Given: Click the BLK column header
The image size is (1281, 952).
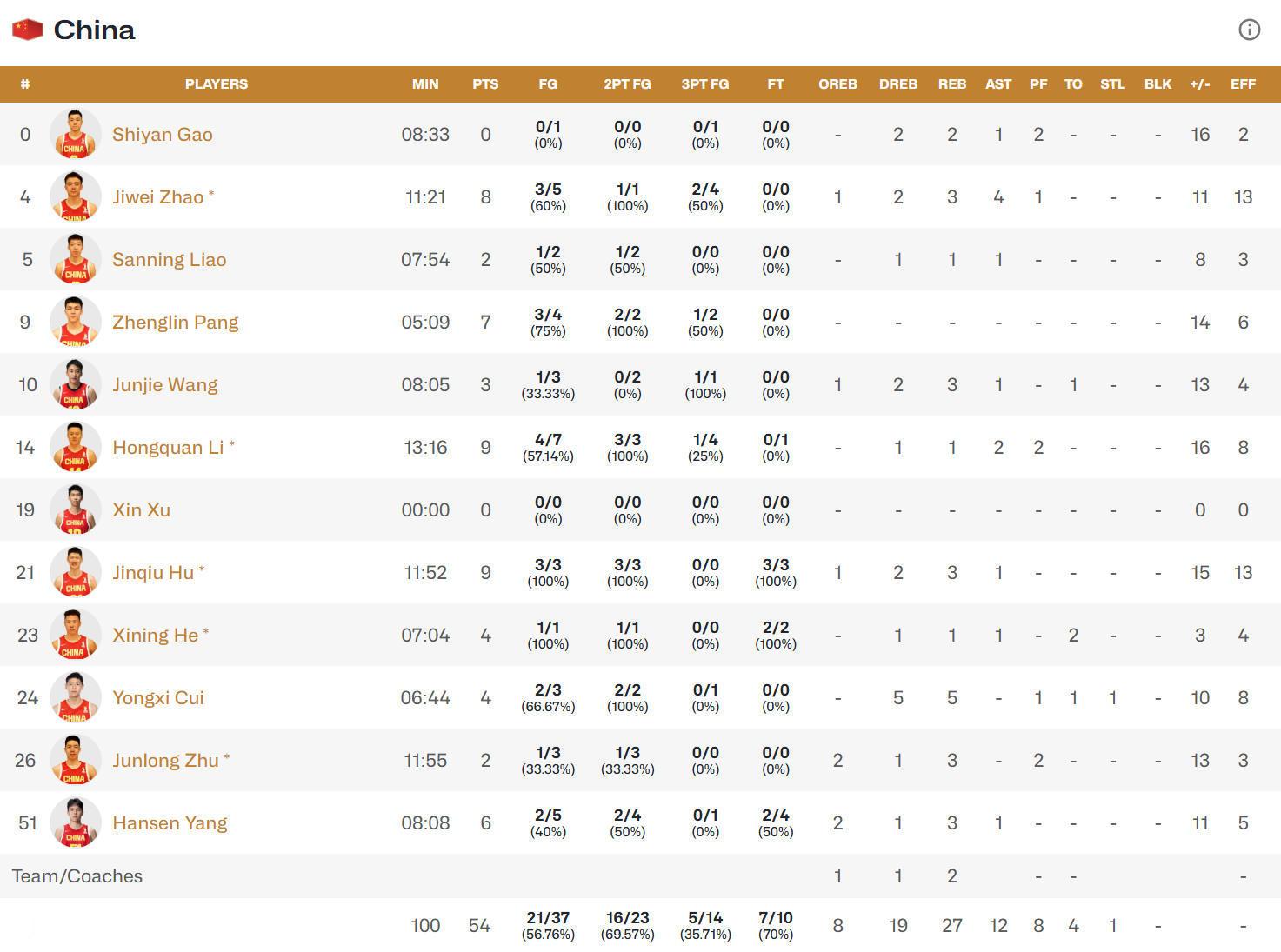Looking at the screenshot, I should [x=1158, y=84].
